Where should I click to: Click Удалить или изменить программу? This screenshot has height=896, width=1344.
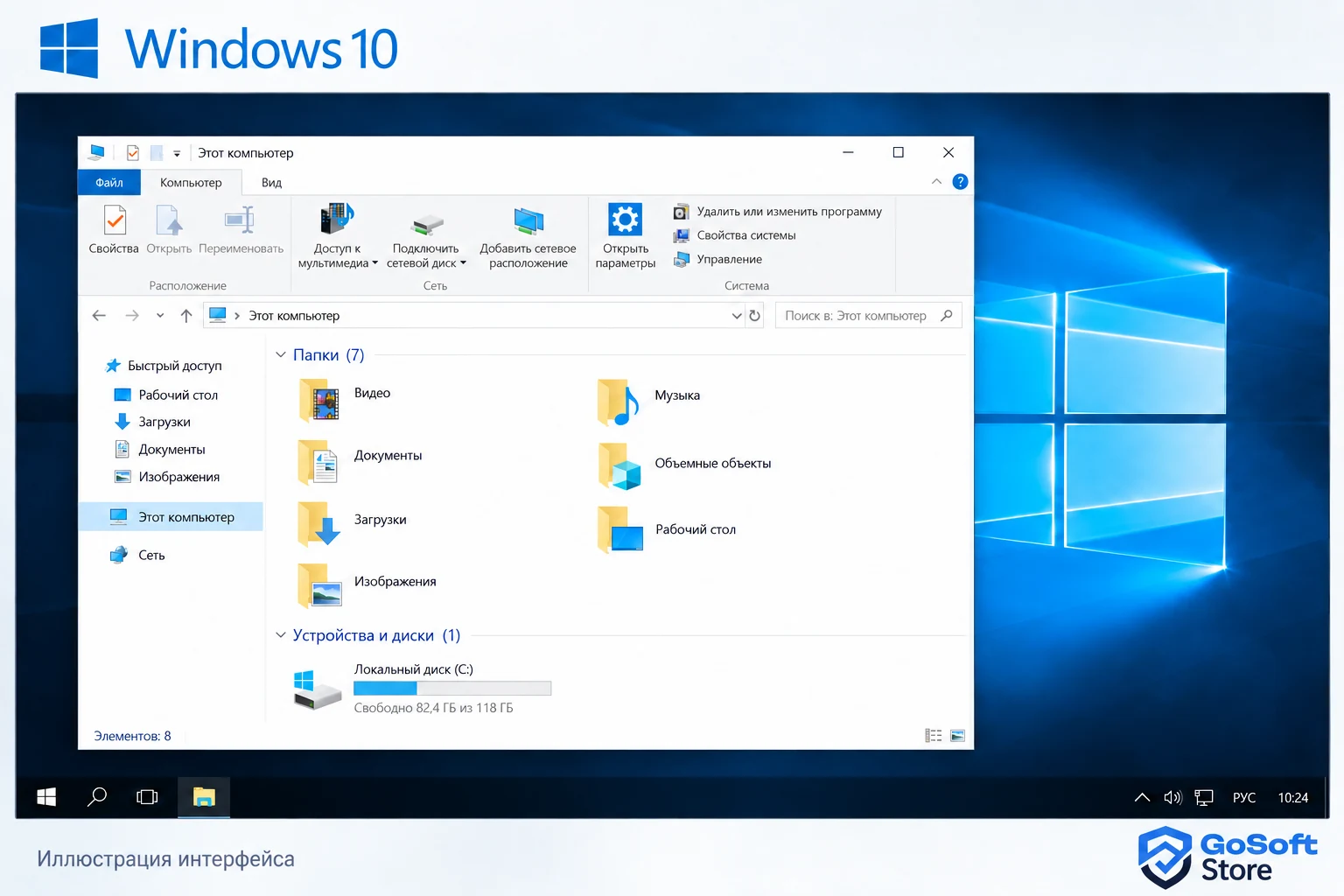[778, 212]
